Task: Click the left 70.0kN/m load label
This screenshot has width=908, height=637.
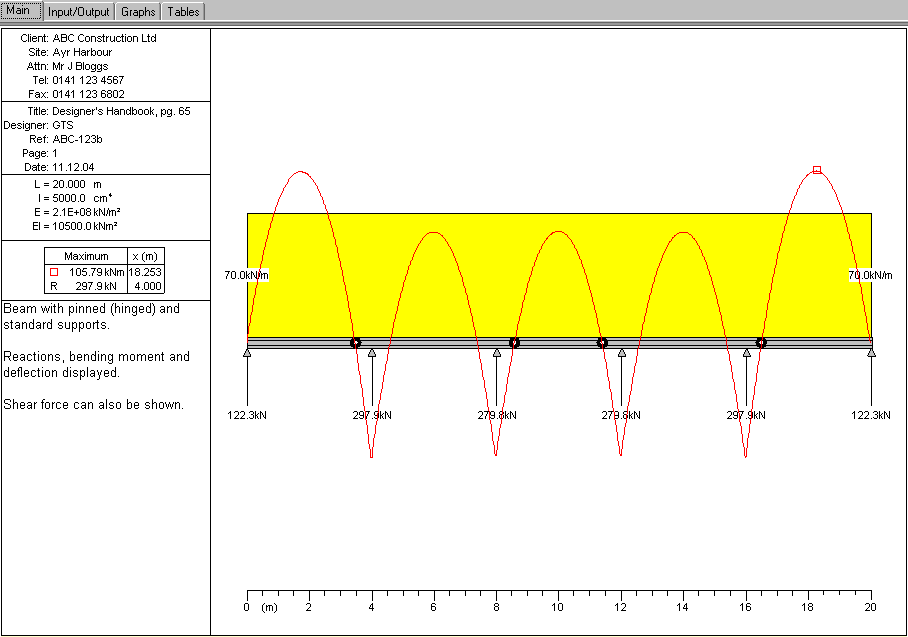Action: click(247, 275)
